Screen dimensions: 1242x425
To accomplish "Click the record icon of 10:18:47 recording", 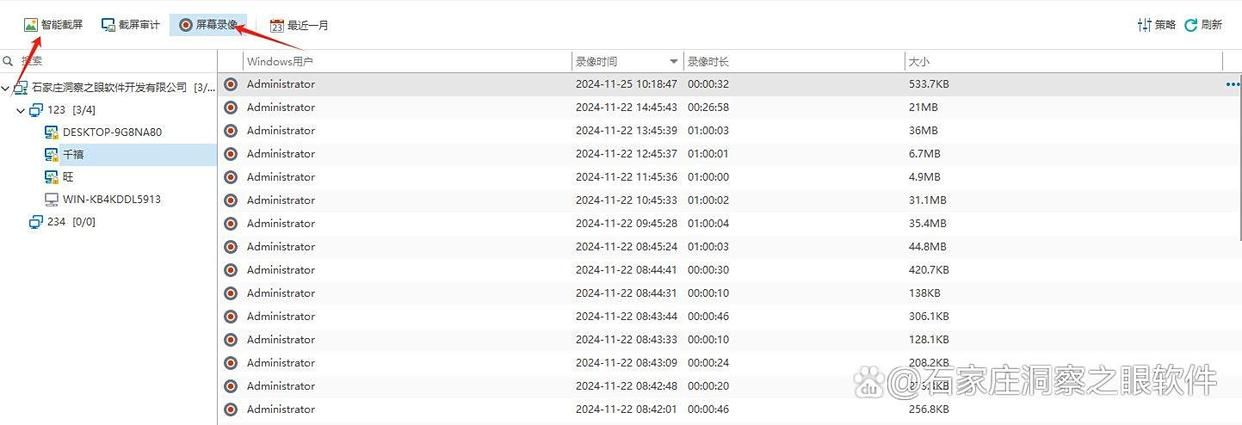I will pos(231,85).
